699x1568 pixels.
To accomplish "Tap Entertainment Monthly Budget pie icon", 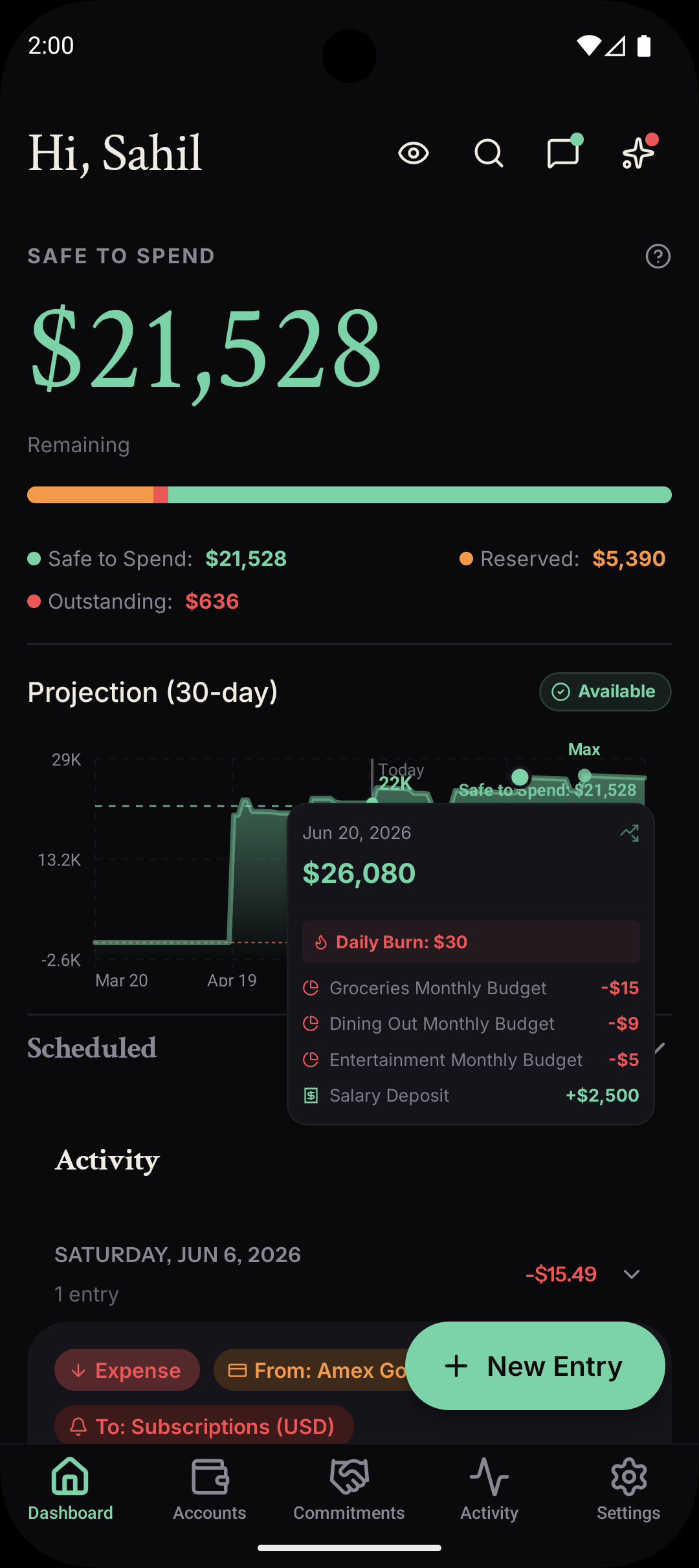I will 311,1060.
